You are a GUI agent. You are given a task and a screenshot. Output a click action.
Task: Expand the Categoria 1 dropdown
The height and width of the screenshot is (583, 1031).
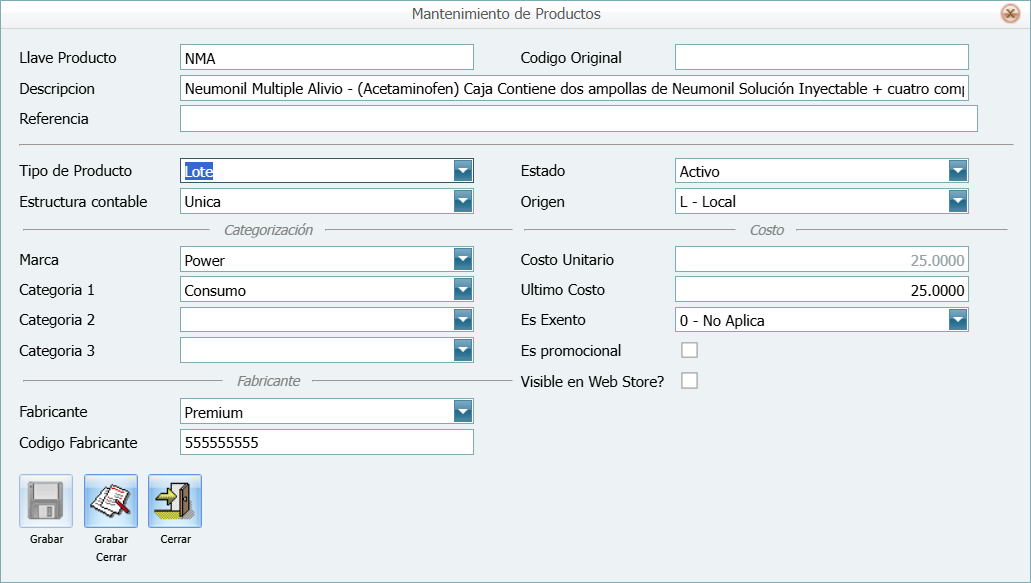(462, 290)
